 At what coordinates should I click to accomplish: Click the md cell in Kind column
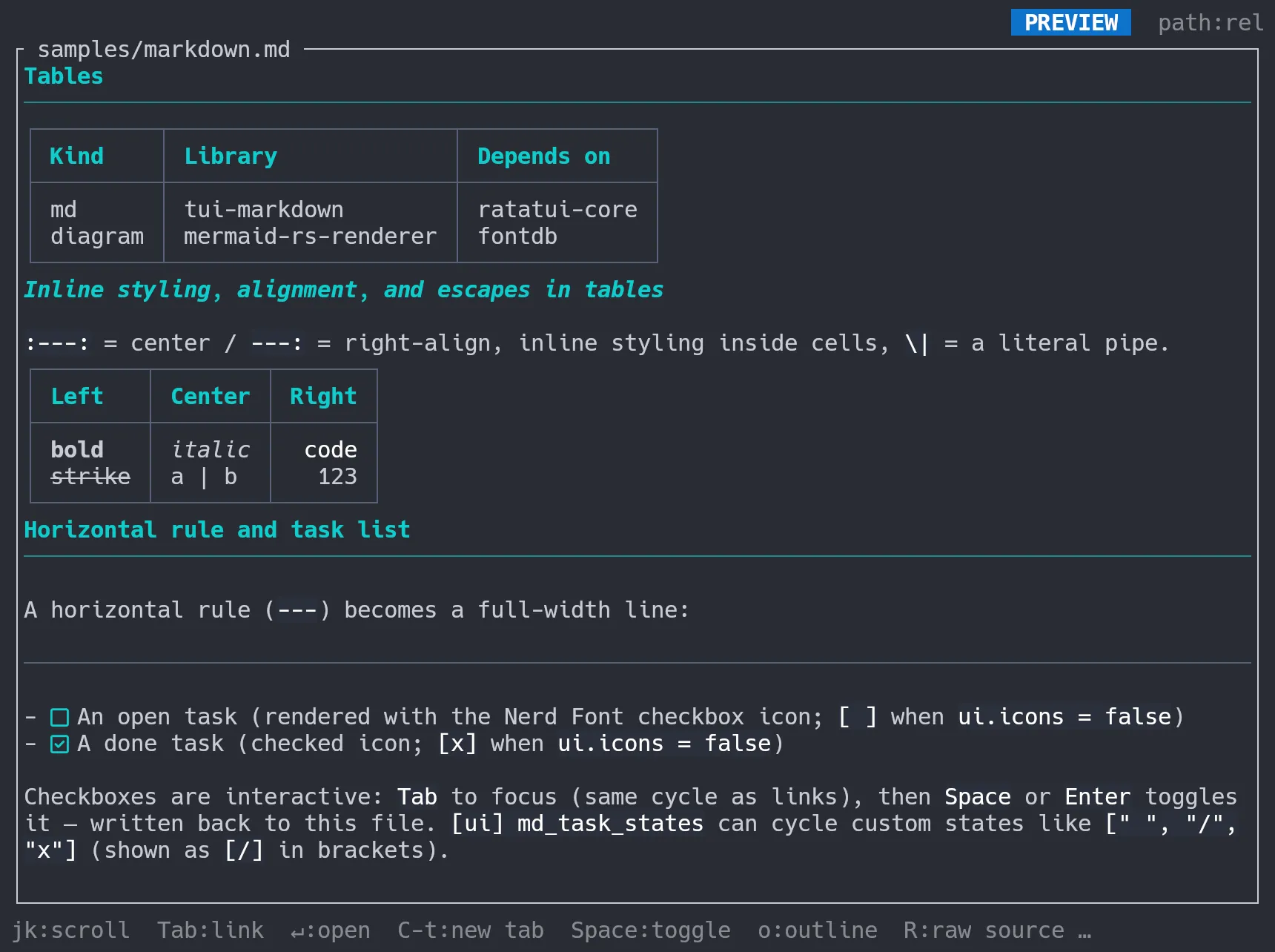pos(64,209)
